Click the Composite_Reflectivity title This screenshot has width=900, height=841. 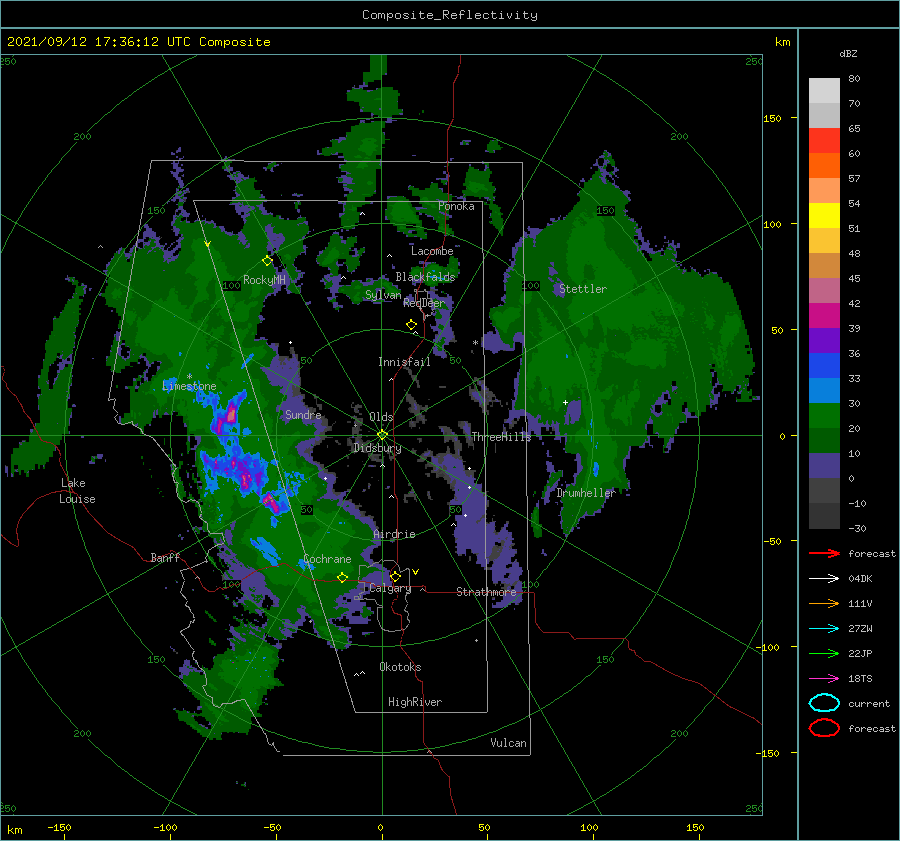click(x=449, y=15)
